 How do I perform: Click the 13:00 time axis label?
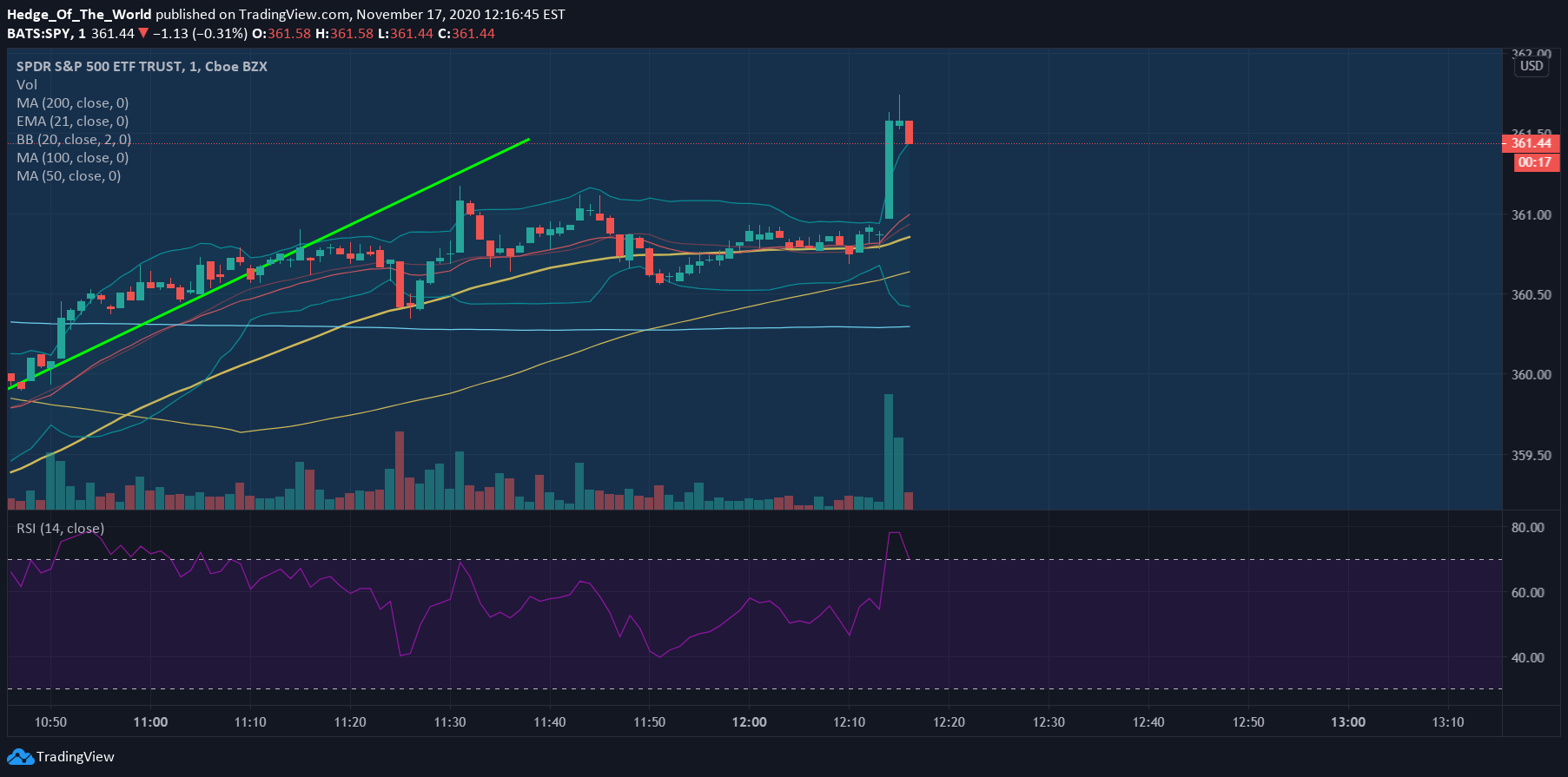tap(1349, 722)
